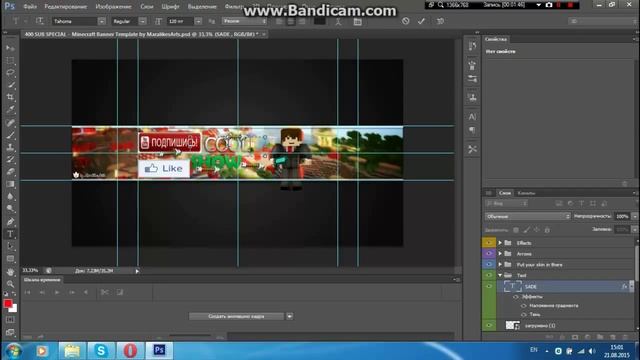Click the text color swatch in options bar
Image resolution: width=640 pixels, height=360 pixels.
click(320, 21)
